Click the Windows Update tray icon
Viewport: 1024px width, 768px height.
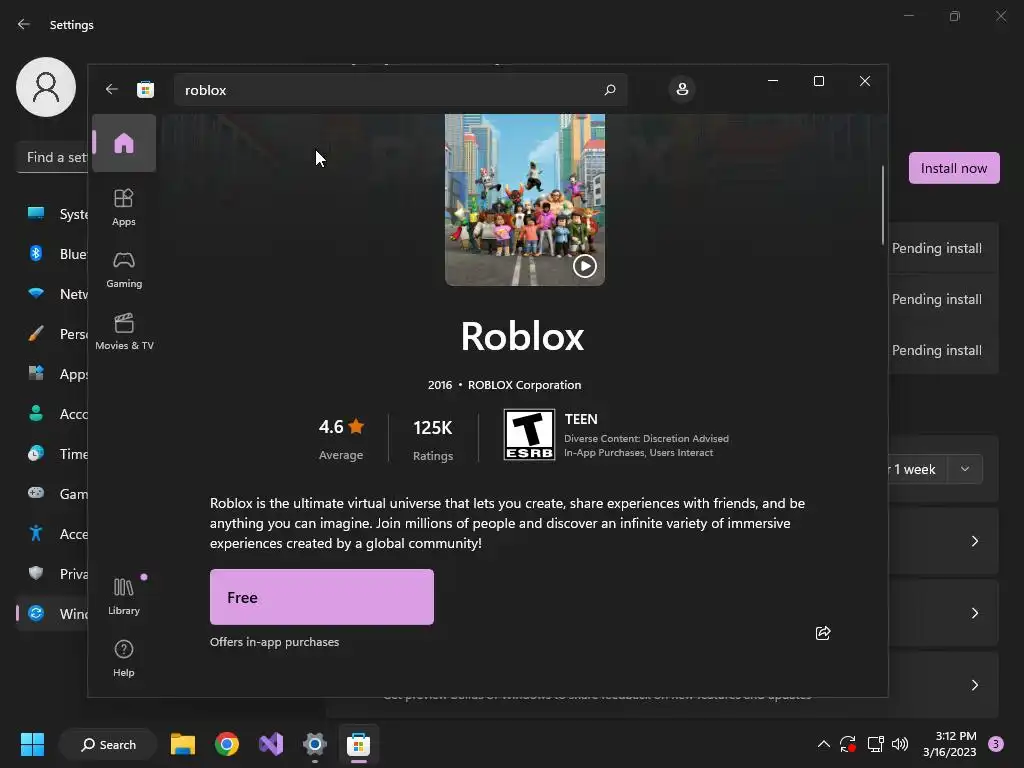point(848,744)
